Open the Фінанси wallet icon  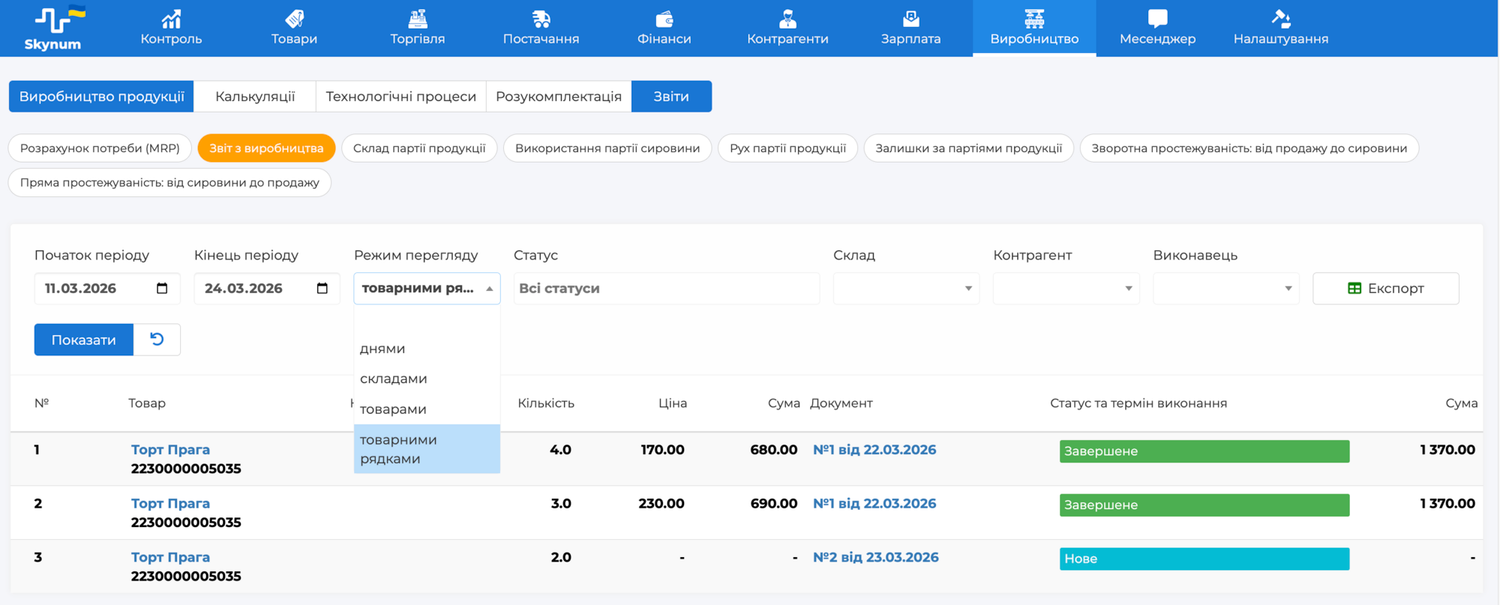point(664,19)
